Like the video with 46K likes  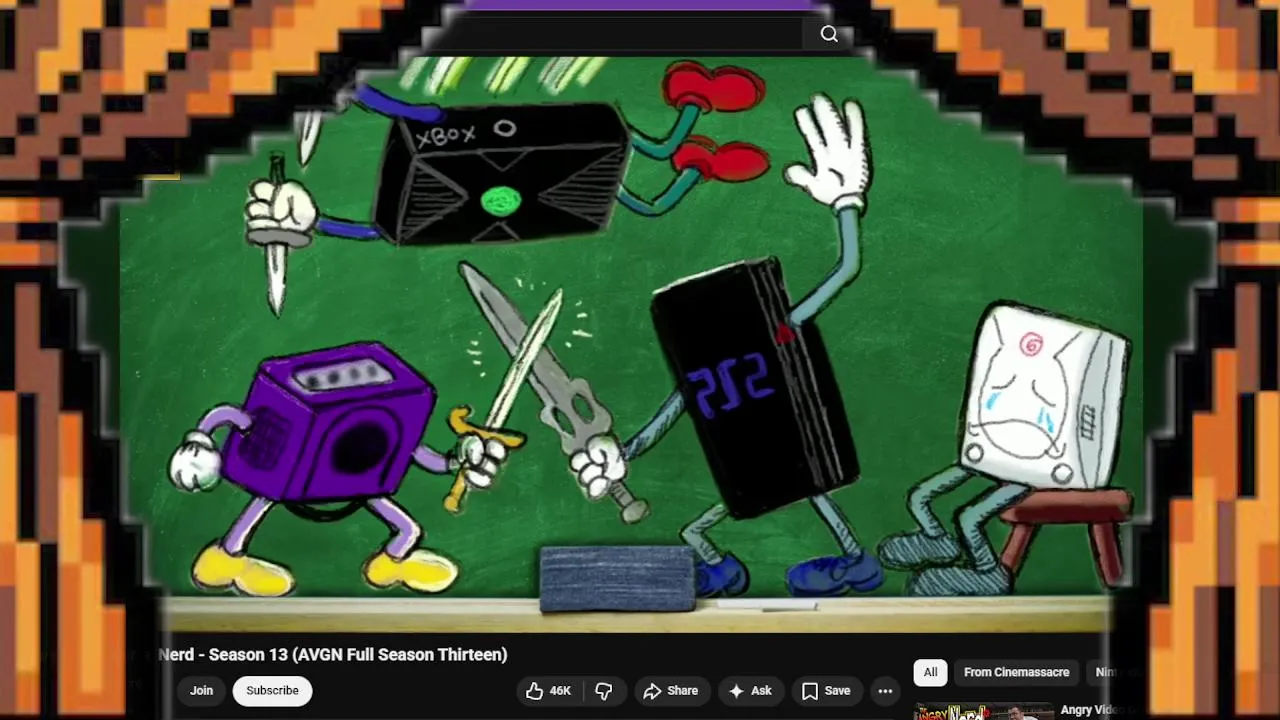pos(548,691)
